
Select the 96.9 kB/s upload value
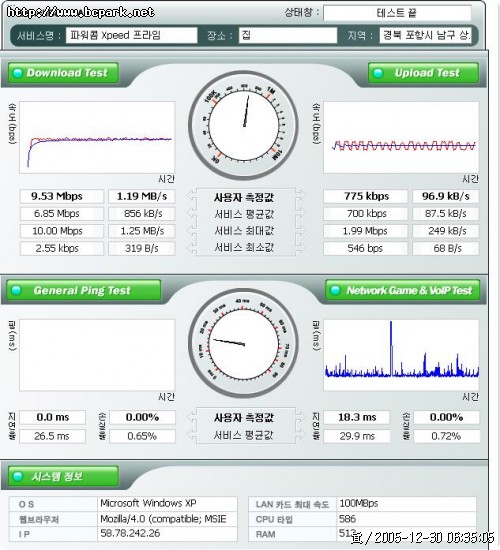click(x=446, y=196)
